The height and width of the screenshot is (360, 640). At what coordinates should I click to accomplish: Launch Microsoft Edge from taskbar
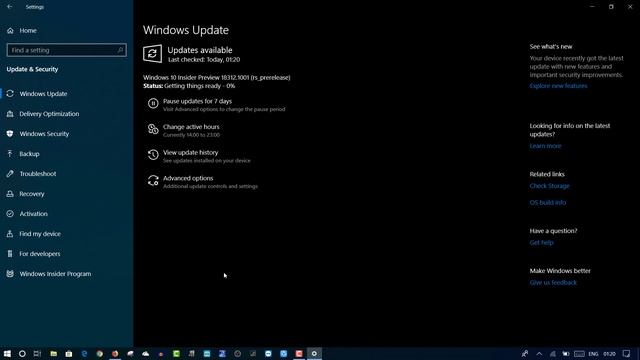[x=84, y=353]
